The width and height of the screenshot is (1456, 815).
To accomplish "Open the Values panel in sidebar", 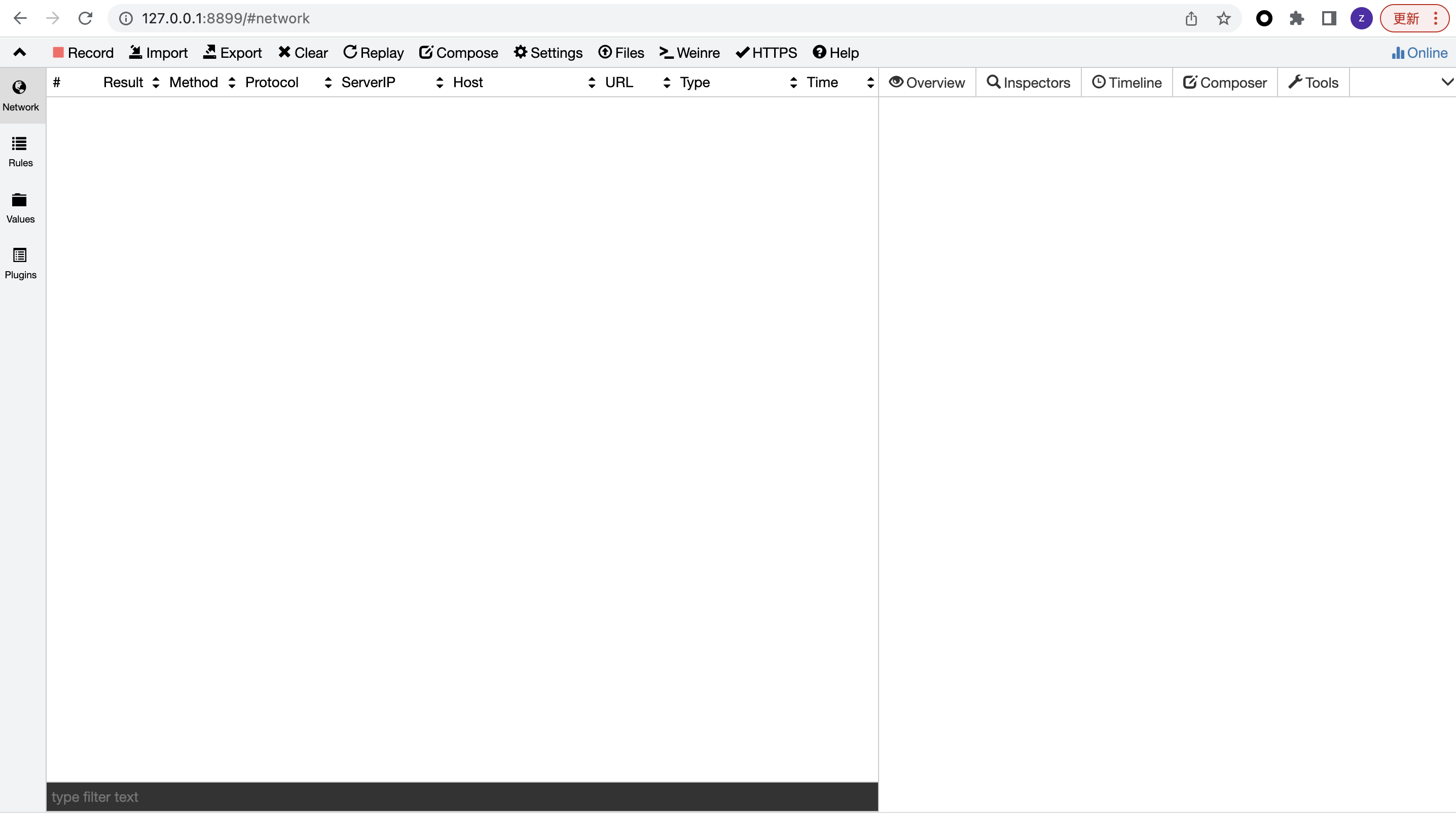I will coord(20,207).
